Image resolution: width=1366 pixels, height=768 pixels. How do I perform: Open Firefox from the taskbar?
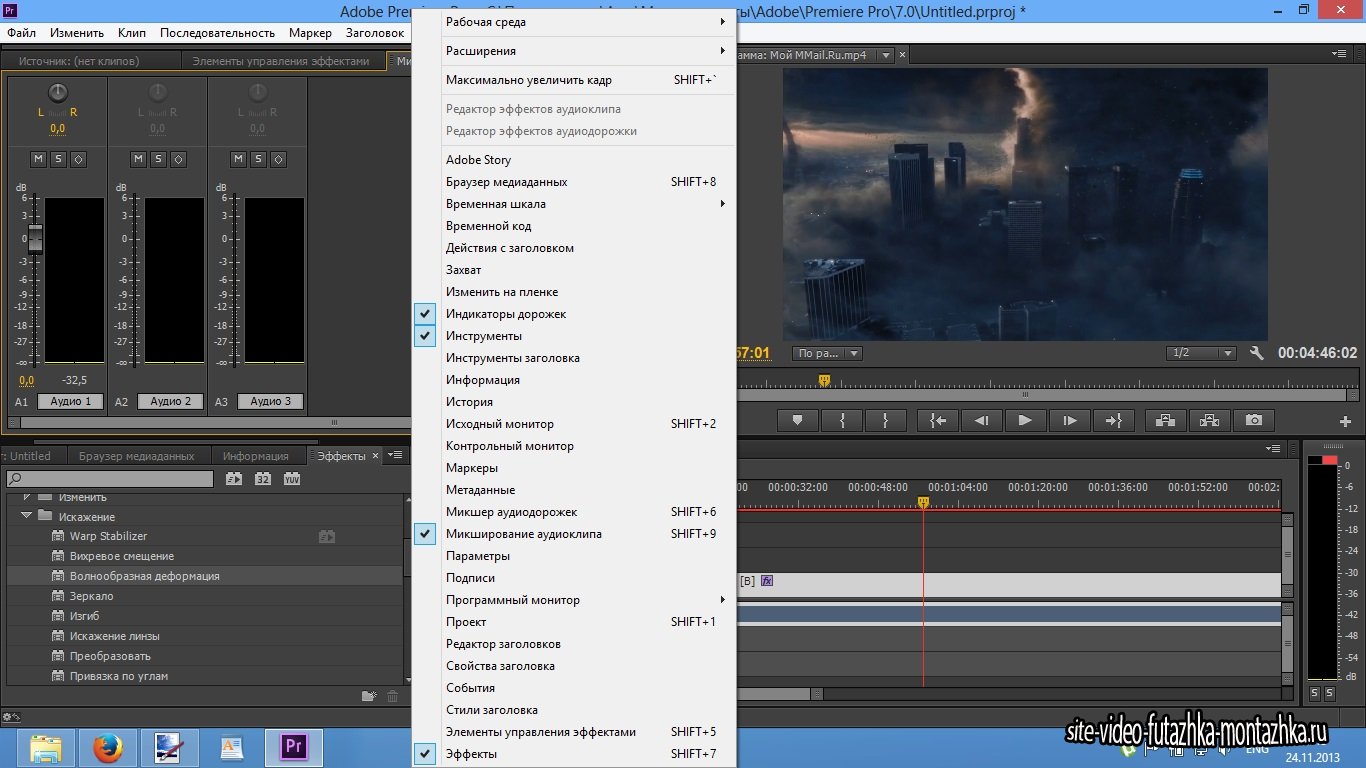point(107,747)
